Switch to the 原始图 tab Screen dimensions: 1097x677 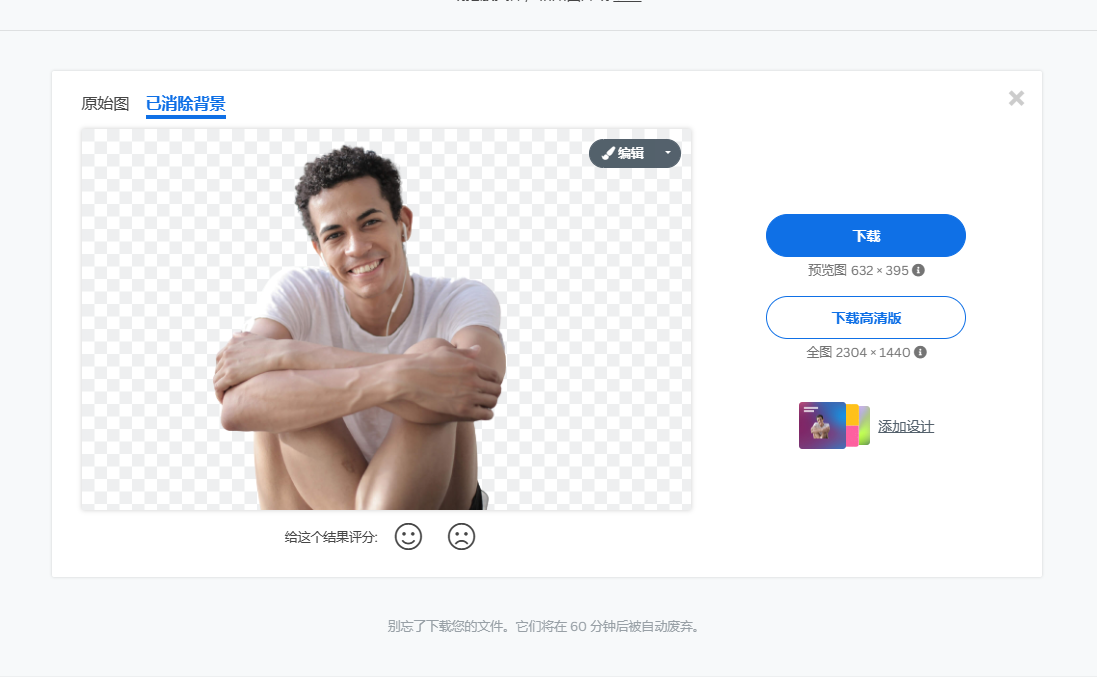point(104,104)
